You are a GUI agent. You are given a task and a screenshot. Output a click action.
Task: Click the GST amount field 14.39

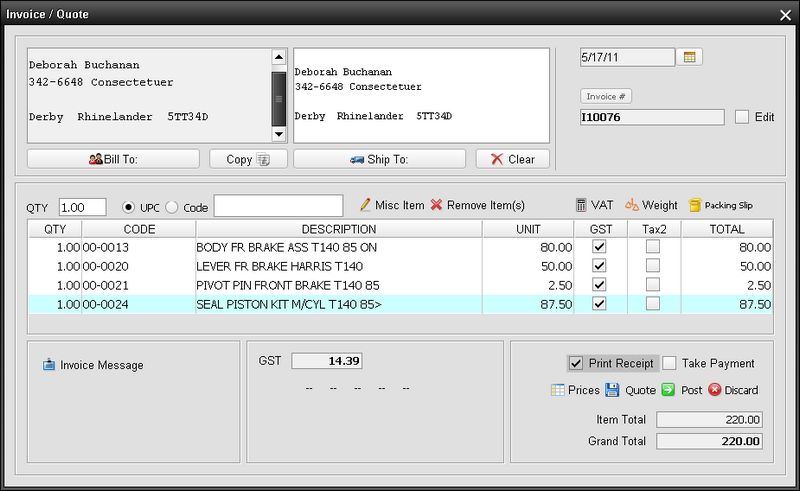tap(327, 361)
